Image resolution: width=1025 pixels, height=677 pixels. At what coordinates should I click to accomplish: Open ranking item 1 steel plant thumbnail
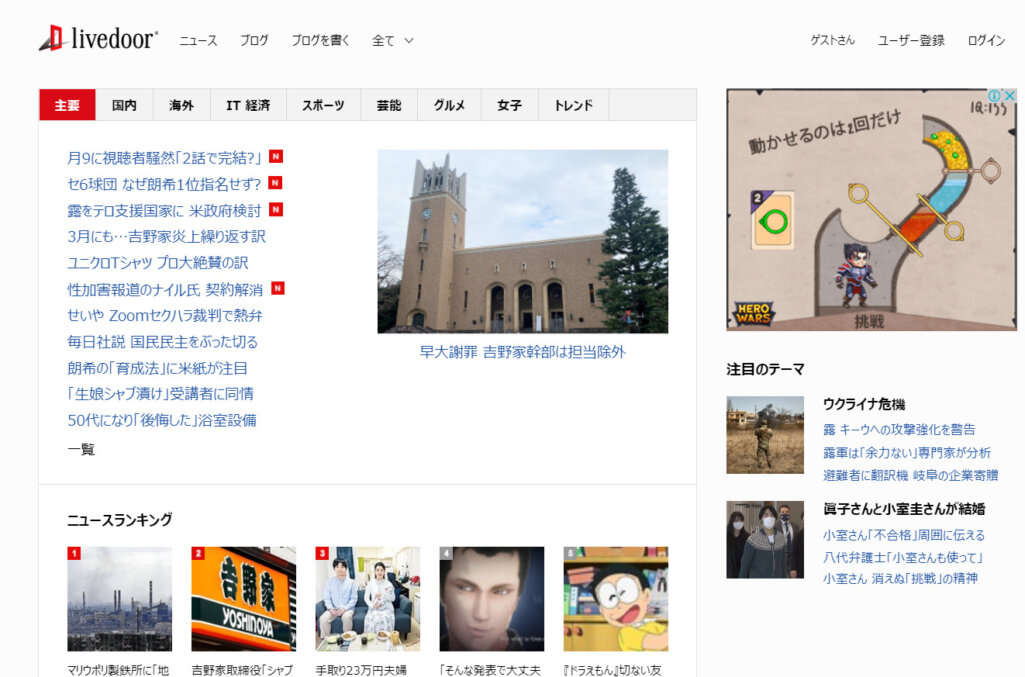[119, 597]
